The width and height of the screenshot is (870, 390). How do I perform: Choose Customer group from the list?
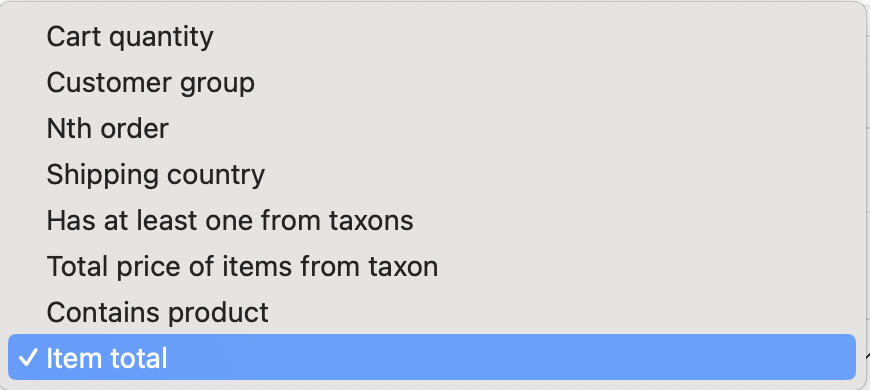tap(432, 83)
